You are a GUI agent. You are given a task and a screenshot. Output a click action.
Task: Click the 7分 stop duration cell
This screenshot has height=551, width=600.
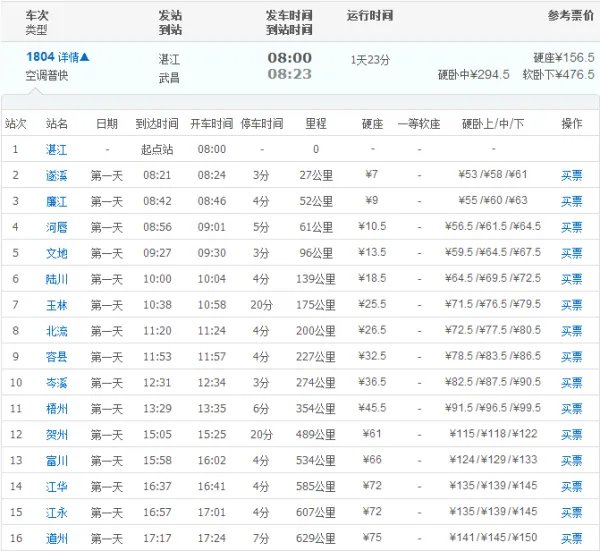tap(261, 538)
